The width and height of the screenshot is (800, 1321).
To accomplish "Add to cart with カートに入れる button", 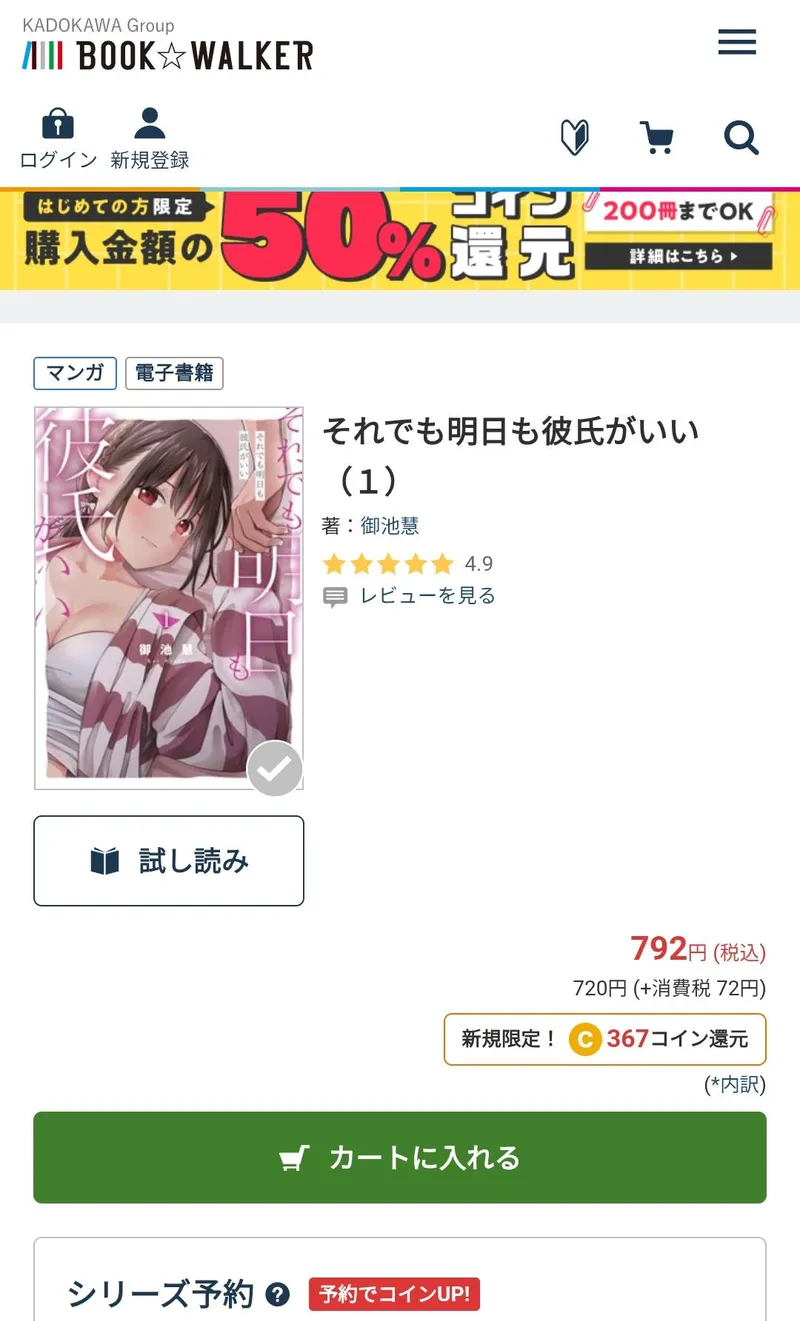I will point(400,1157).
